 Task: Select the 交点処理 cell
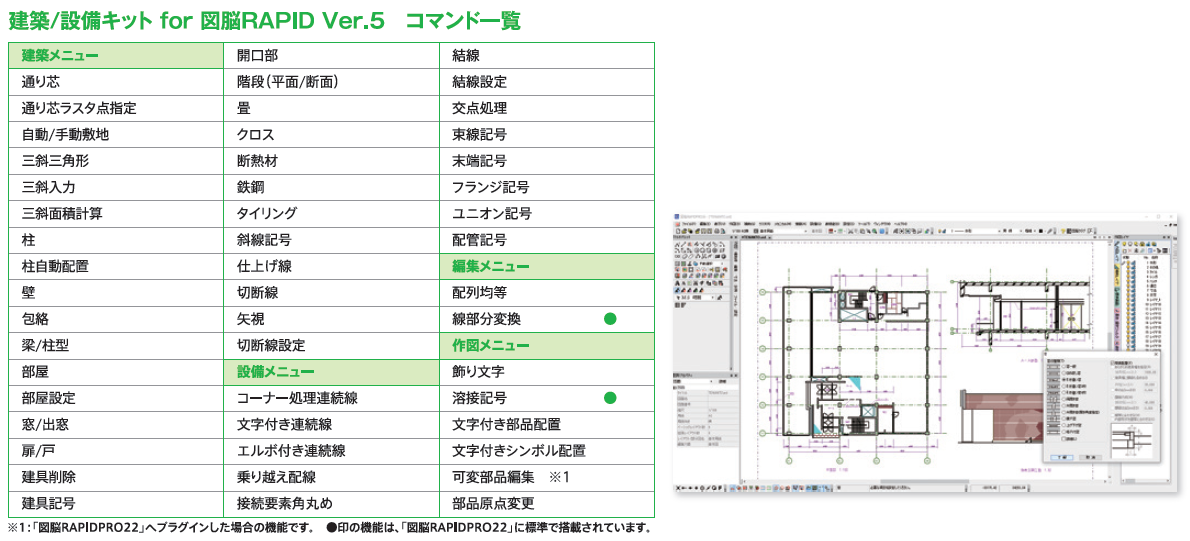point(546,108)
